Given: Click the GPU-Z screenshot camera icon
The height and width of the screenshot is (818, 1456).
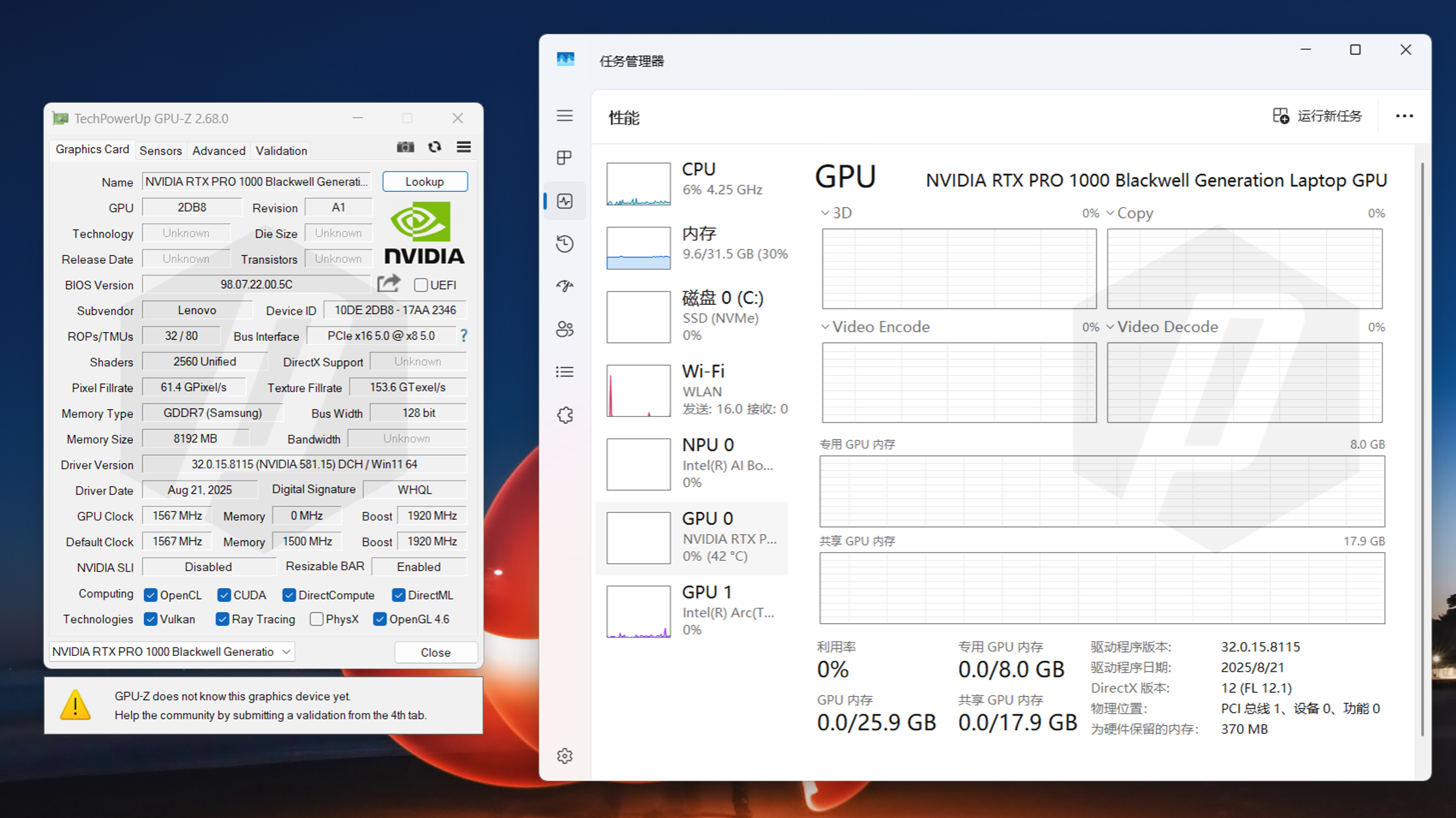Looking at the screenshot, I should pos(405,147).
